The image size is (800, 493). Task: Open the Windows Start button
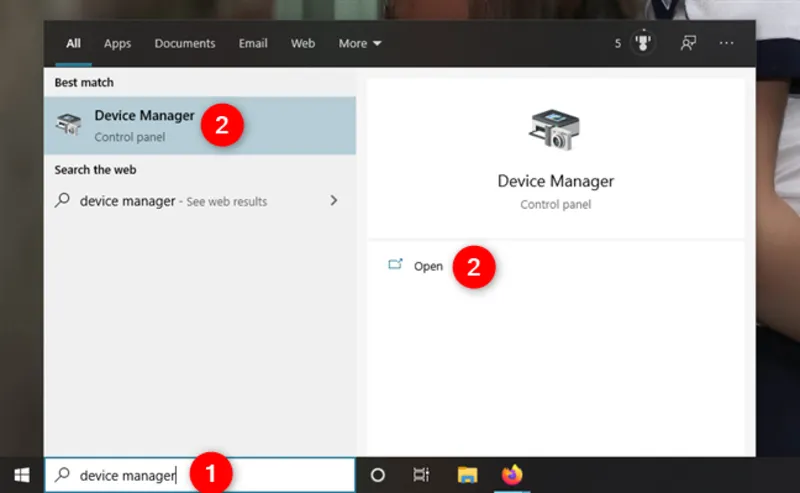click(x=21, y=475)
